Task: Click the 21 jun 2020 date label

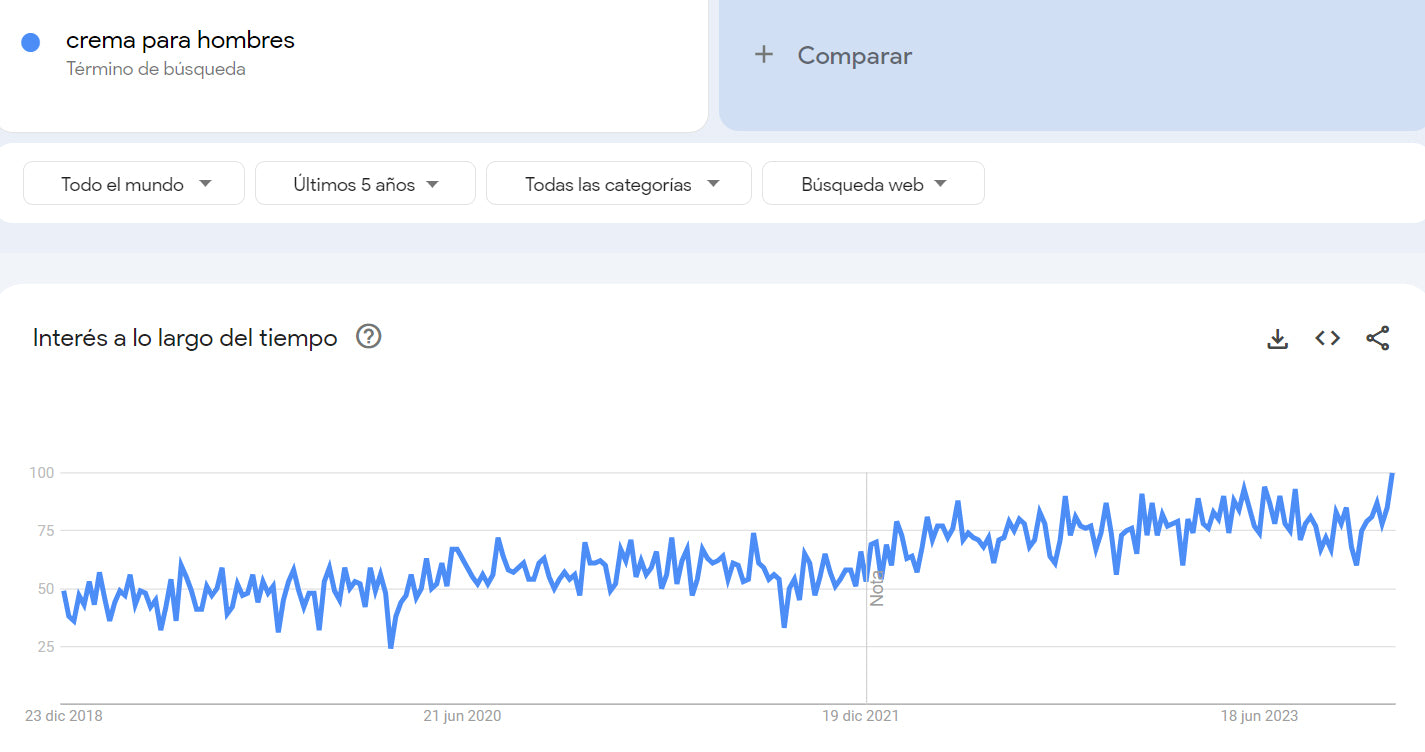Action: coord(462,716)
